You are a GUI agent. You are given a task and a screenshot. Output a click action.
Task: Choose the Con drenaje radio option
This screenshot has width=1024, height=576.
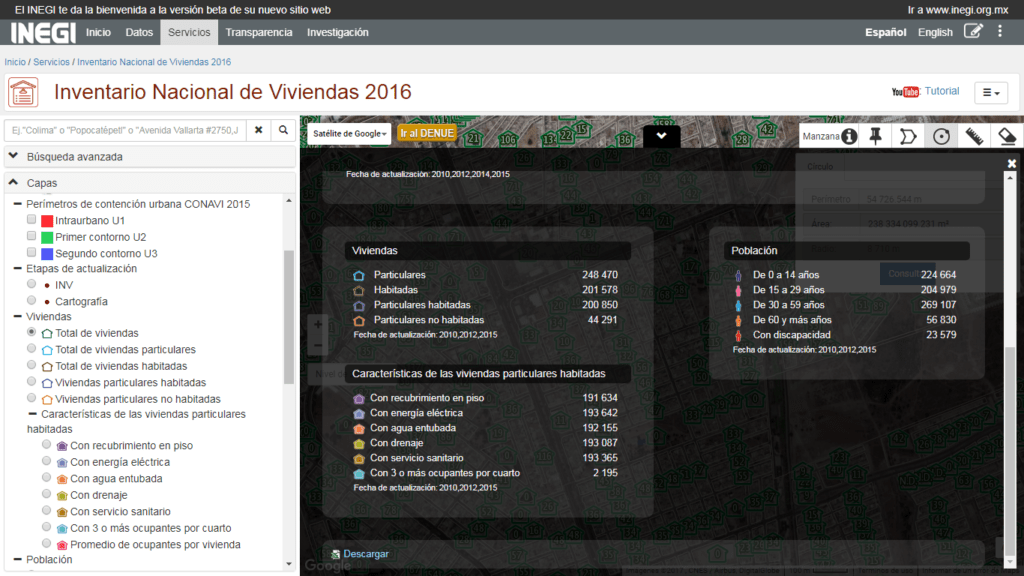tap(47, 495)
